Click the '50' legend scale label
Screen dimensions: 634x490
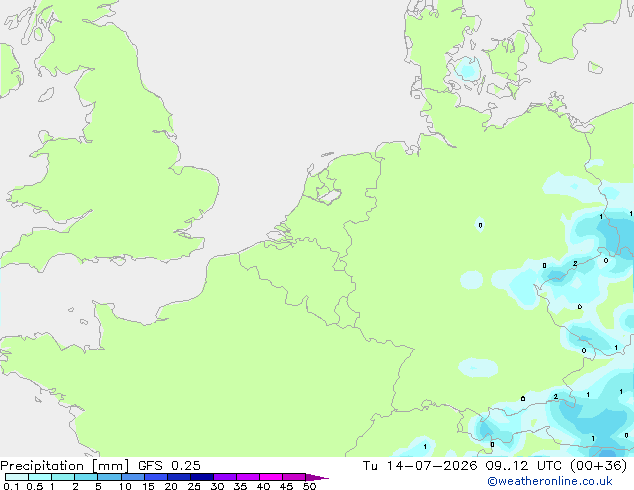pos(309,486)
